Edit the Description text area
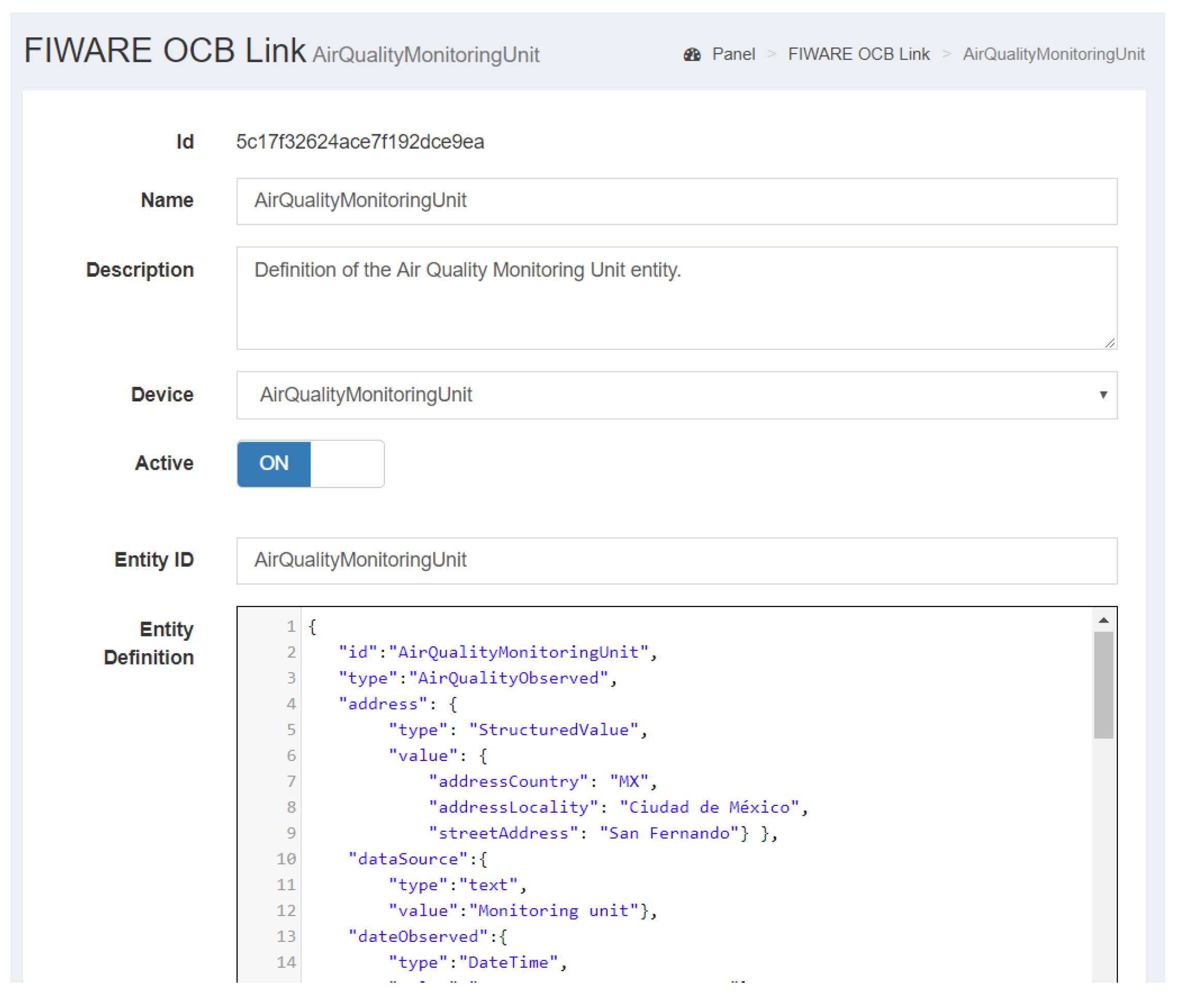Viewport: 1183px width, 1008px height. [677, 298]
